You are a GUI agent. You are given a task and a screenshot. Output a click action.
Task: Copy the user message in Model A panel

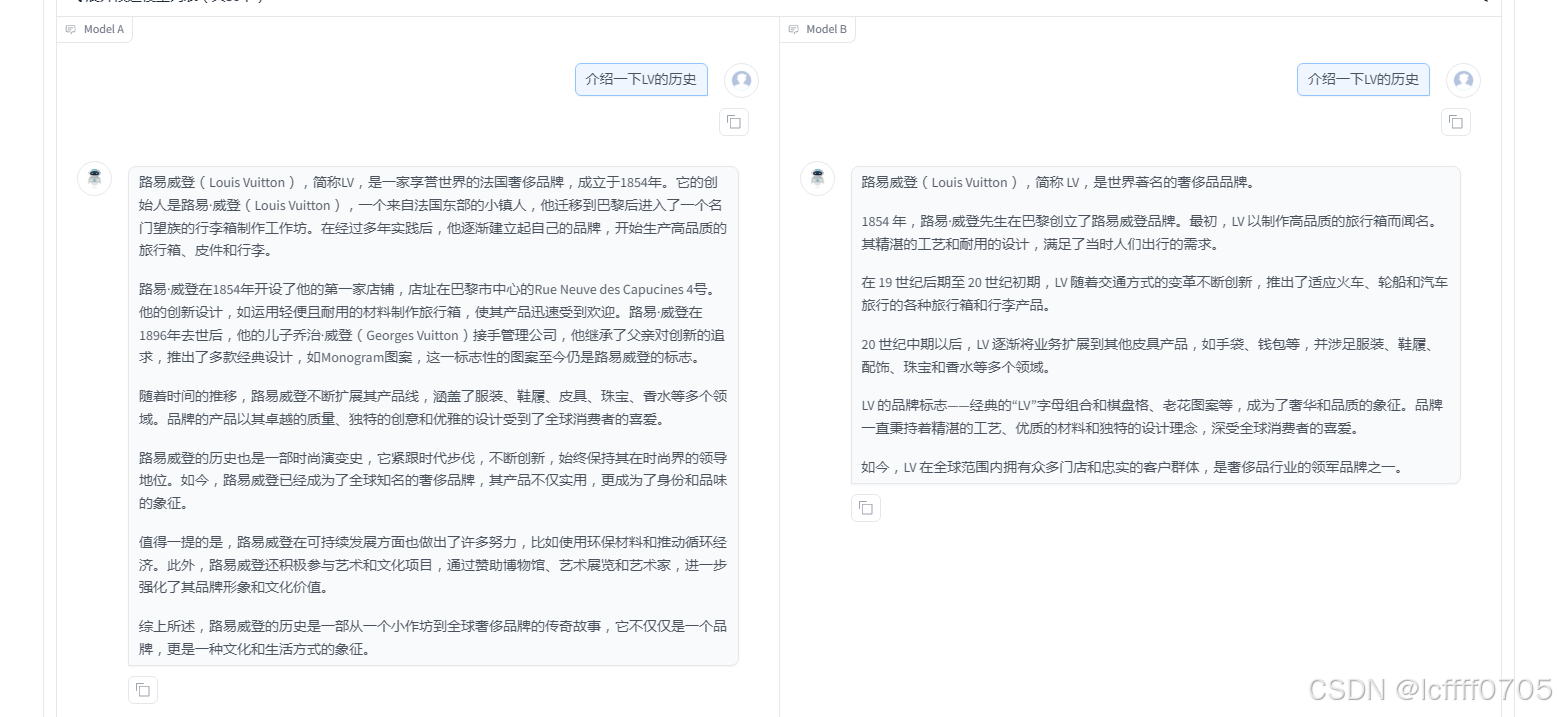(x=734, y=122)
